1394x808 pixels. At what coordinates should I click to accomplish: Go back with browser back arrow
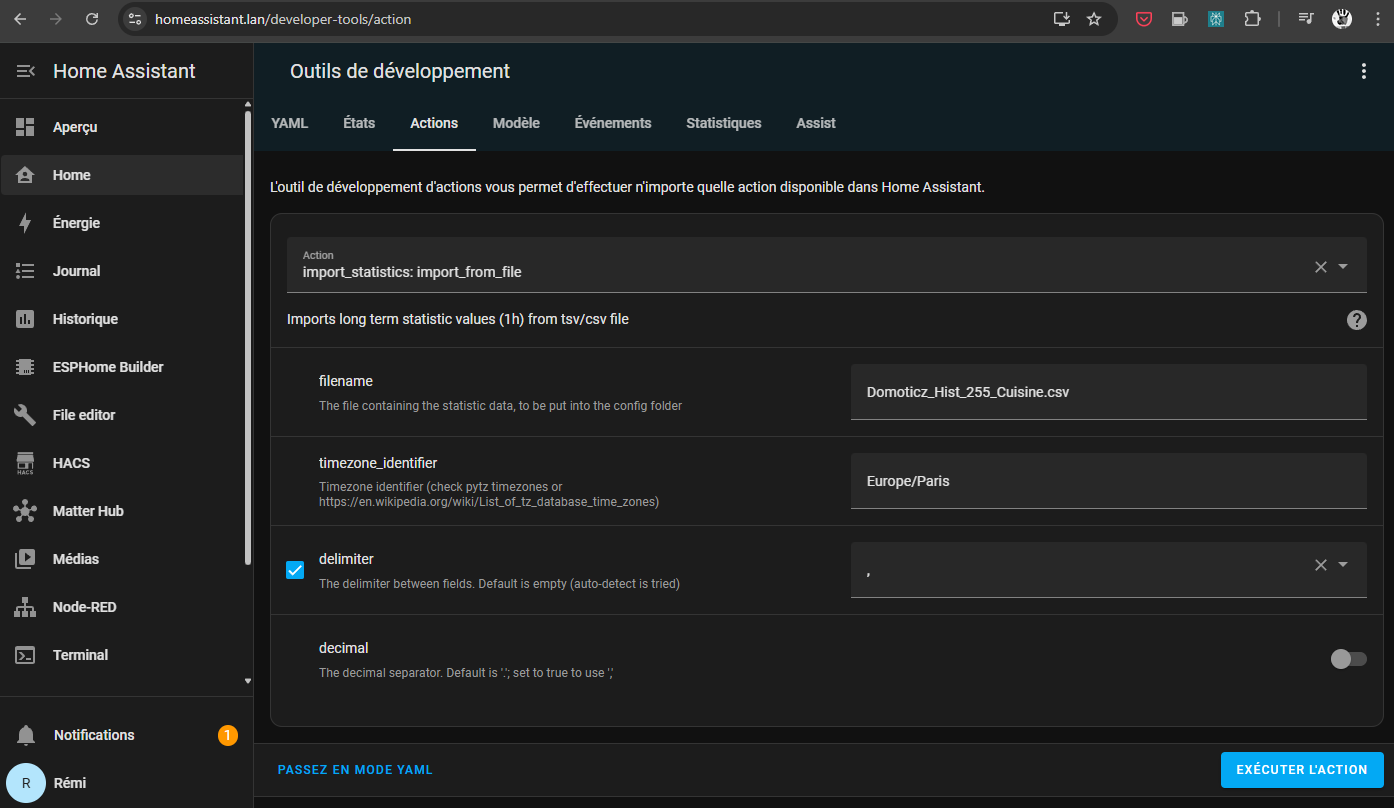(20, 19)
